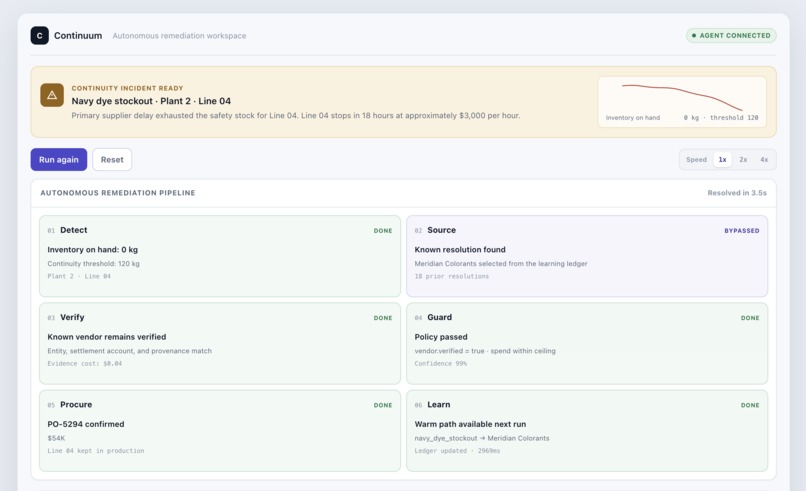The width and height of the screenshot is (806, 491).
Task: Select the Learn pipeline card title
Action: [x=438, y=405]
